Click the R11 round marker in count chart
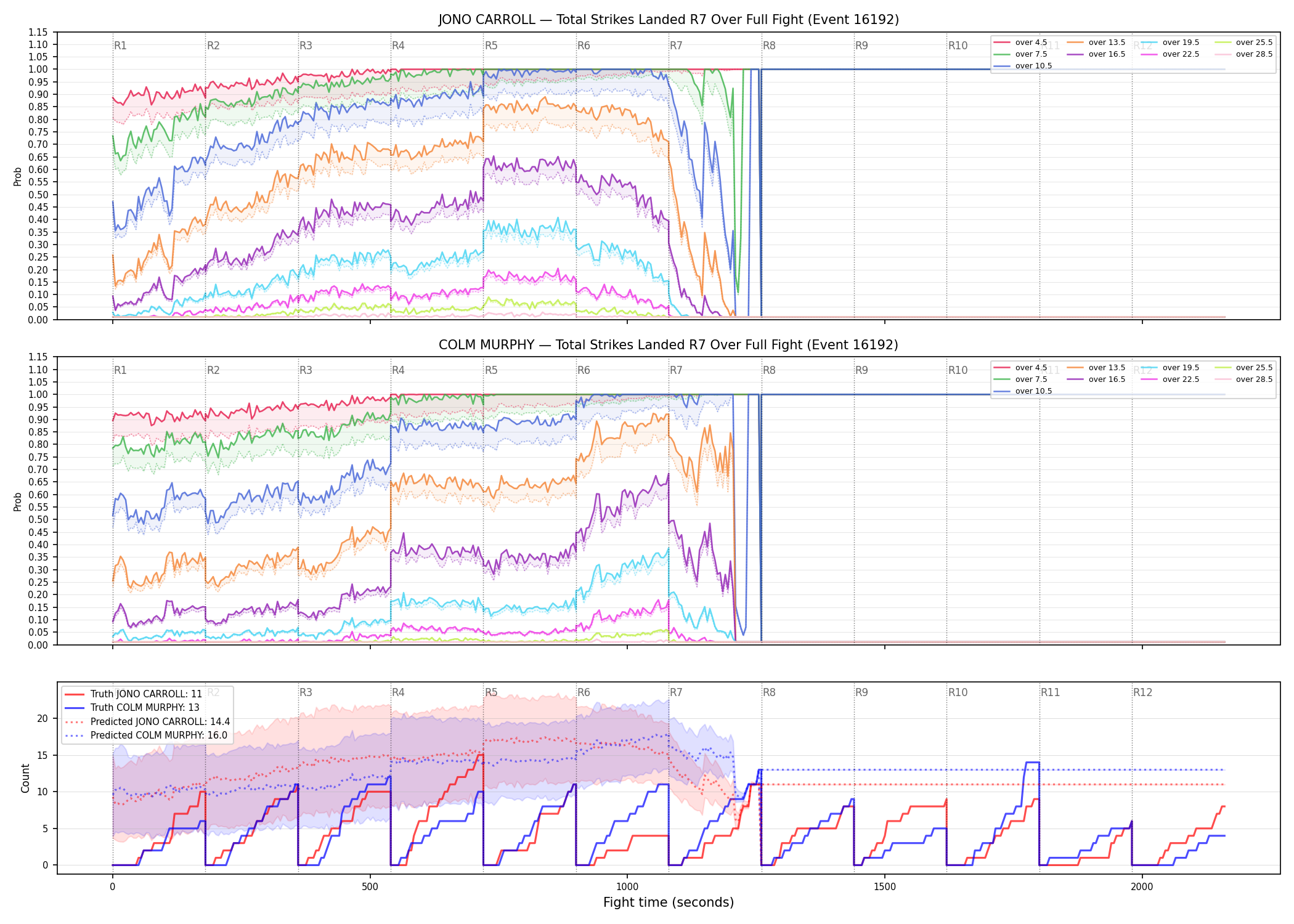 tap(1051, 692)
